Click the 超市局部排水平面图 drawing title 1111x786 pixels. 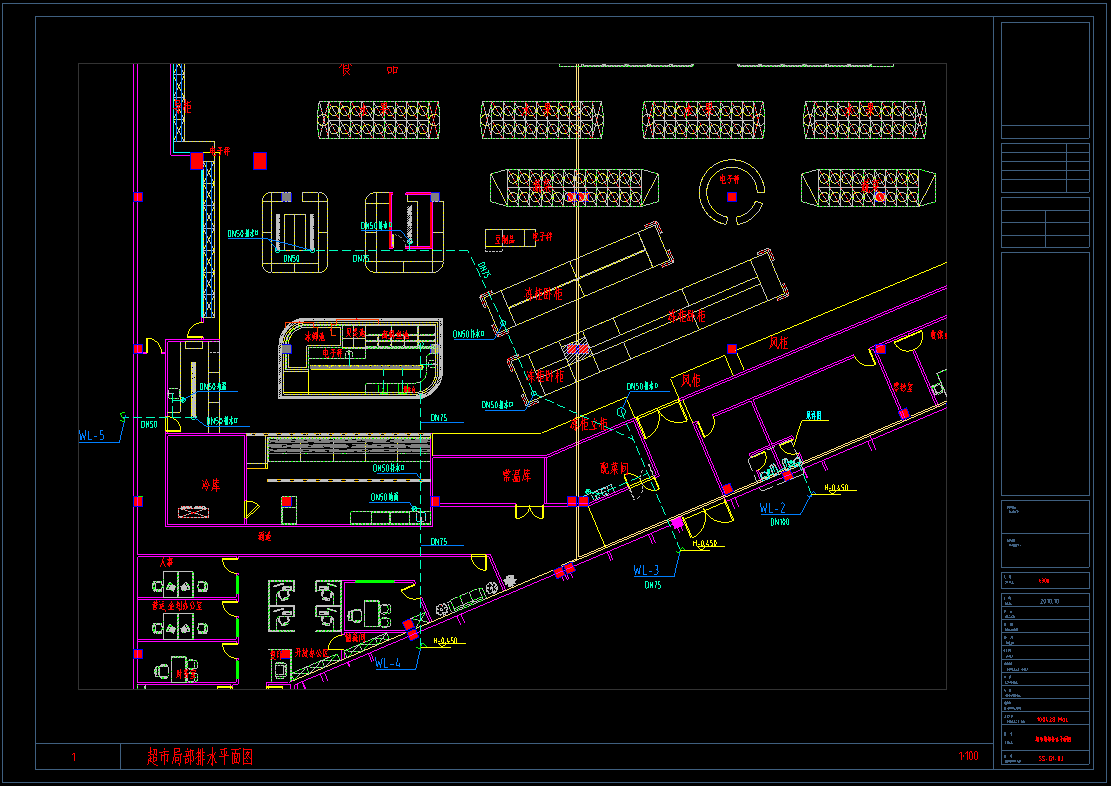(x=200, y=757)
